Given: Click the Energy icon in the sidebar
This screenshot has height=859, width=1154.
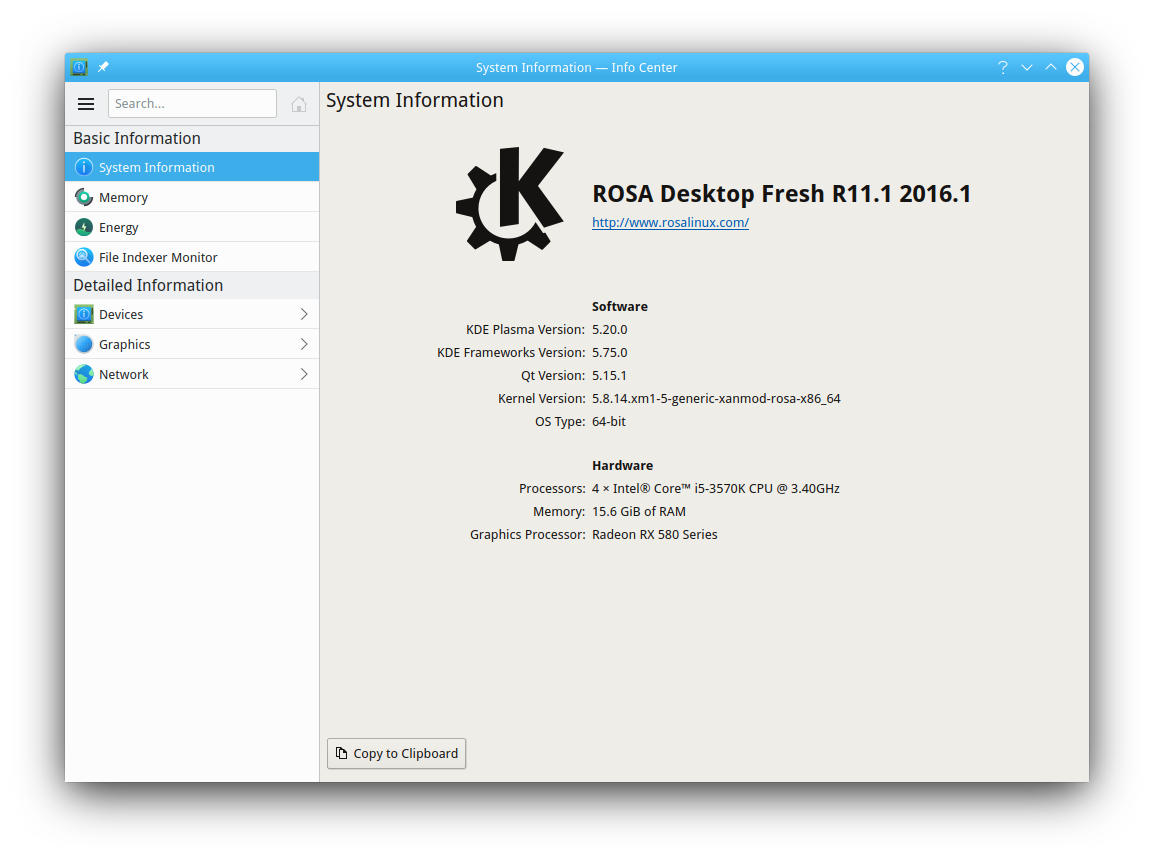Looking at the screenshot, I should coord(84,227).
